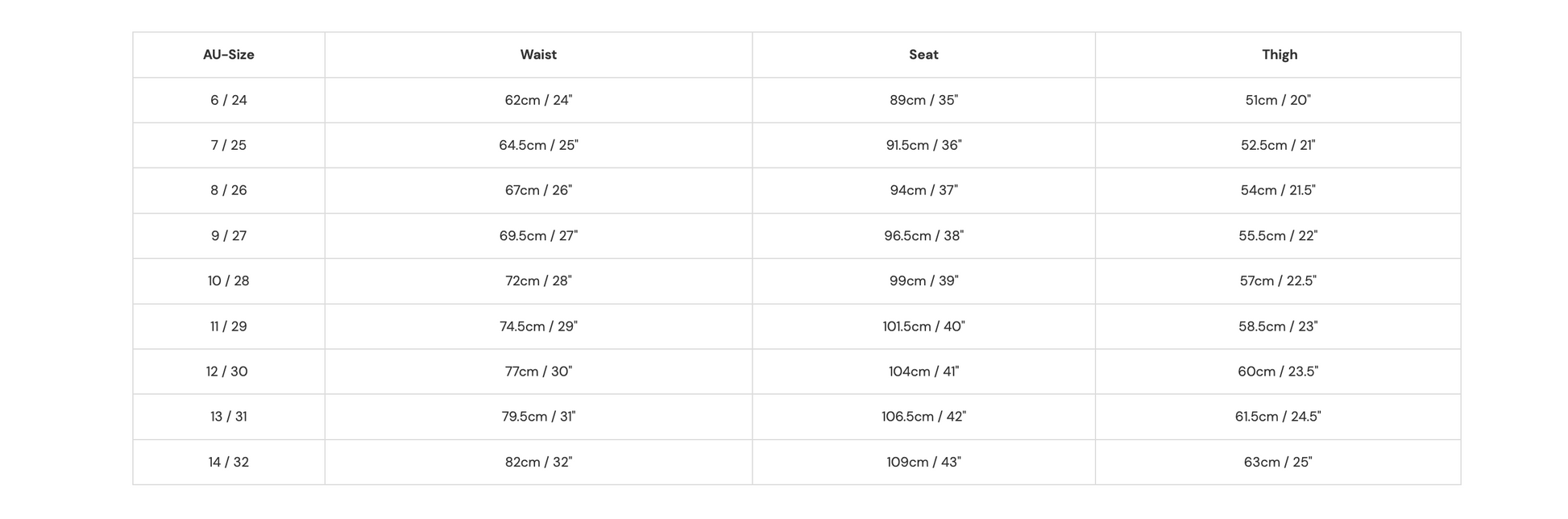Select the 14 / 32 size cell
This screenshot has height=519, width=1568.
coord(229,462)
